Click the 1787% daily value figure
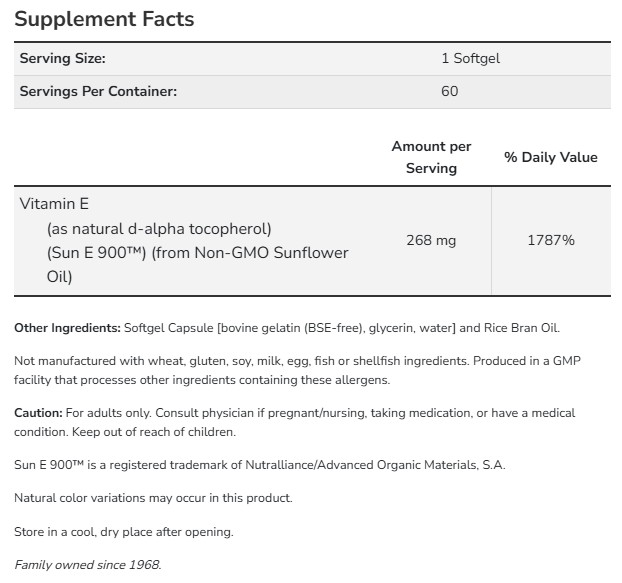 click(x=550, y=240)
